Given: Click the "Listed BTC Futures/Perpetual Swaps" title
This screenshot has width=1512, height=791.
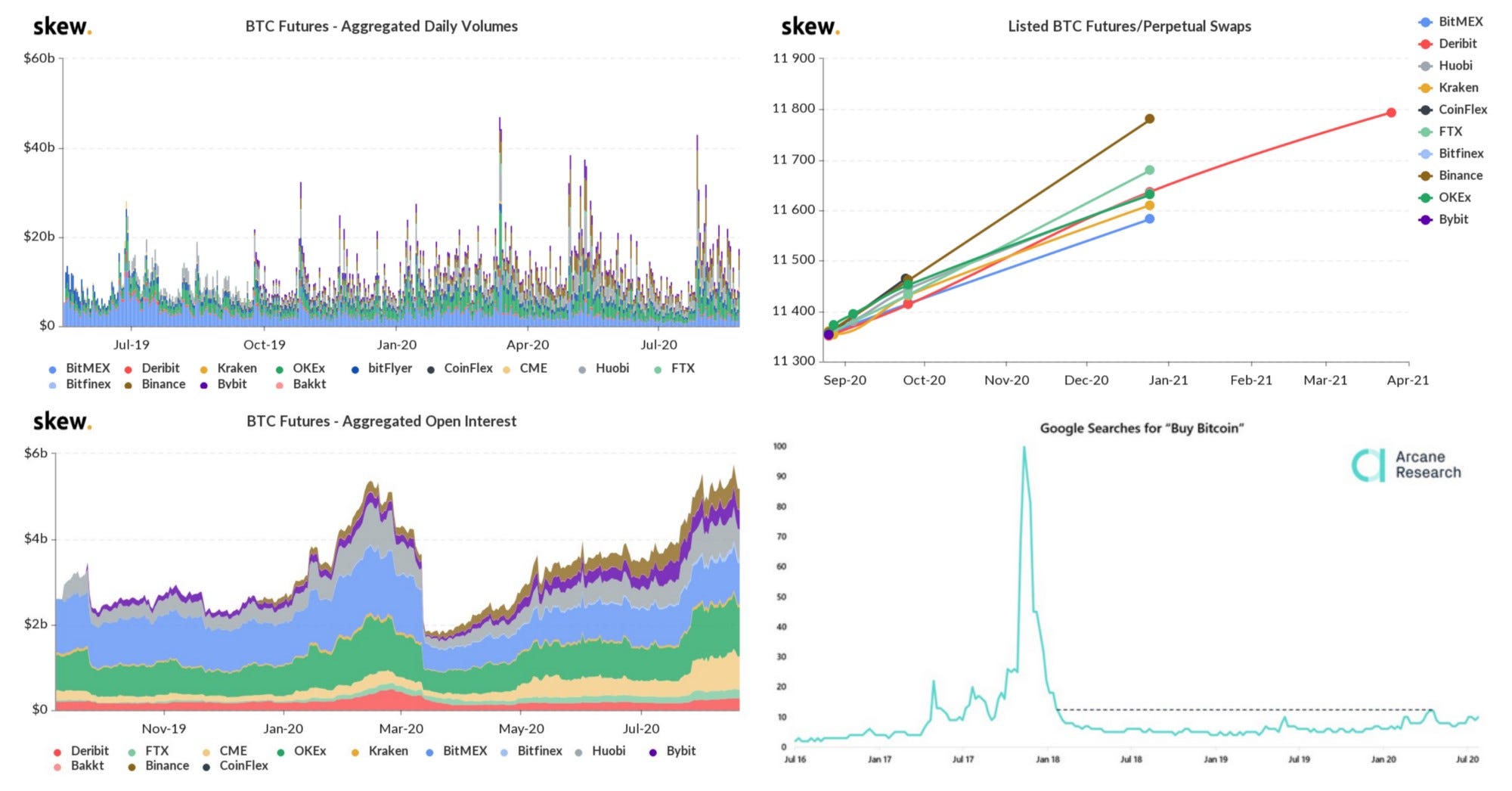Looking at the screenshot, I should click(x=1129, y=26).
